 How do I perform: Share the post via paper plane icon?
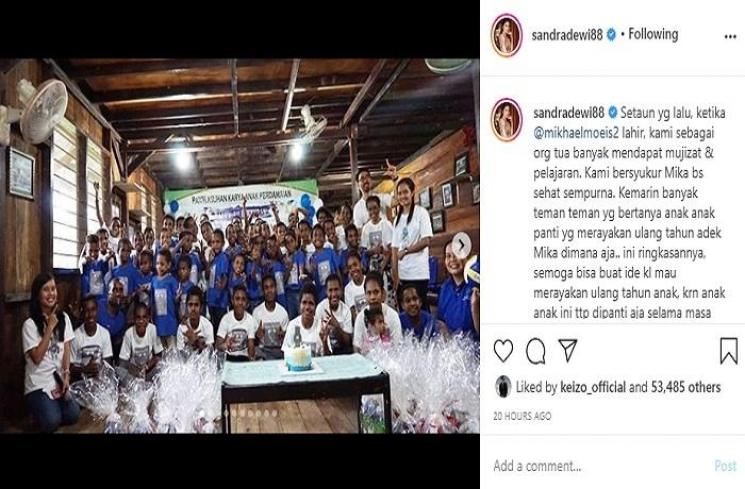567,350
